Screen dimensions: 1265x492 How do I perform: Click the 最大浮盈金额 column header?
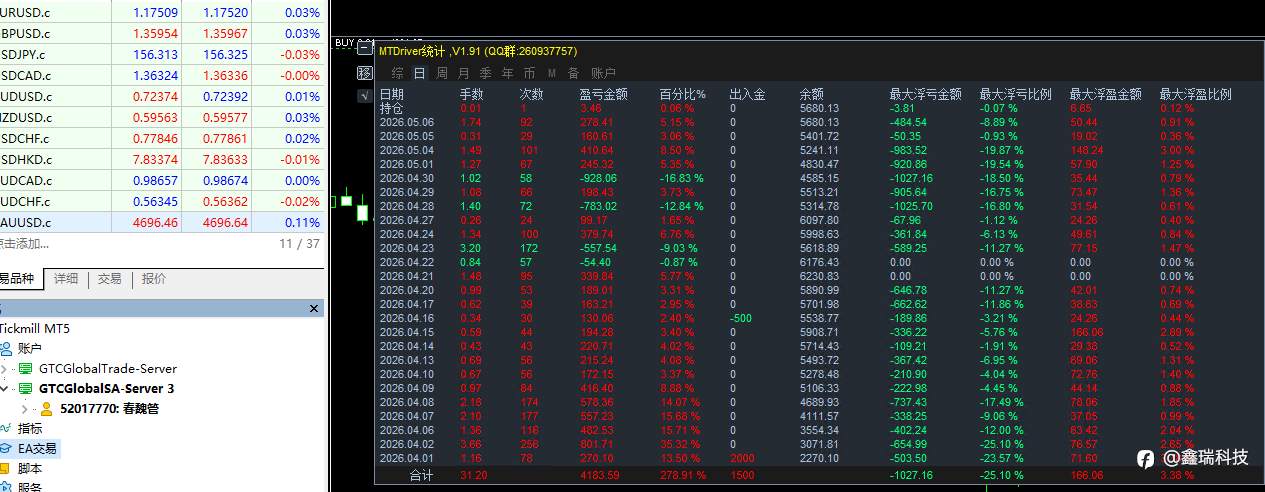(1106, 94)
